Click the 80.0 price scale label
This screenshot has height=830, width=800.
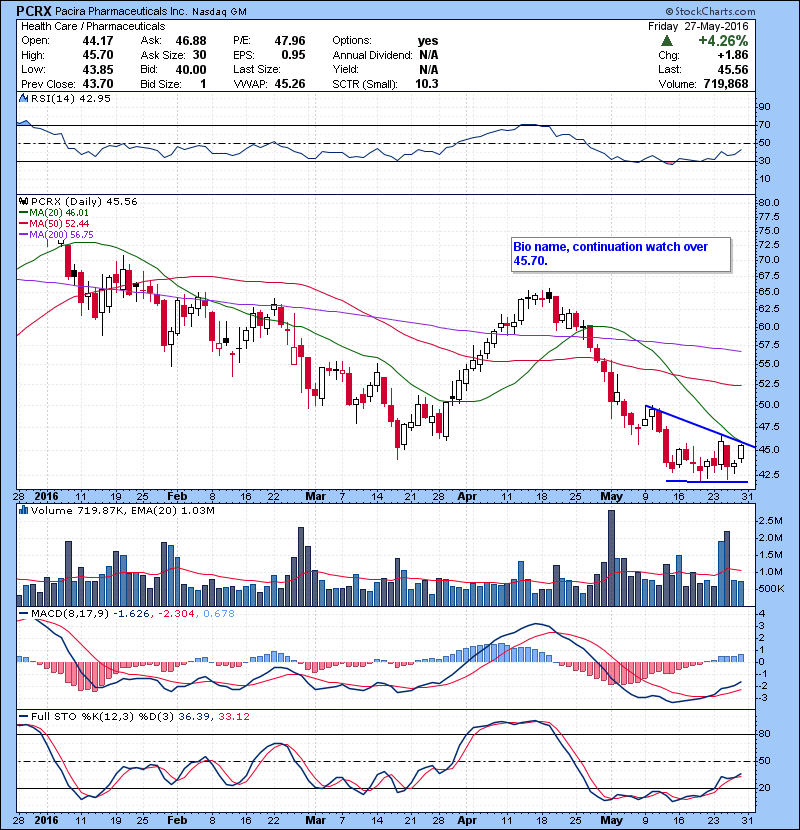click(768, 203)
